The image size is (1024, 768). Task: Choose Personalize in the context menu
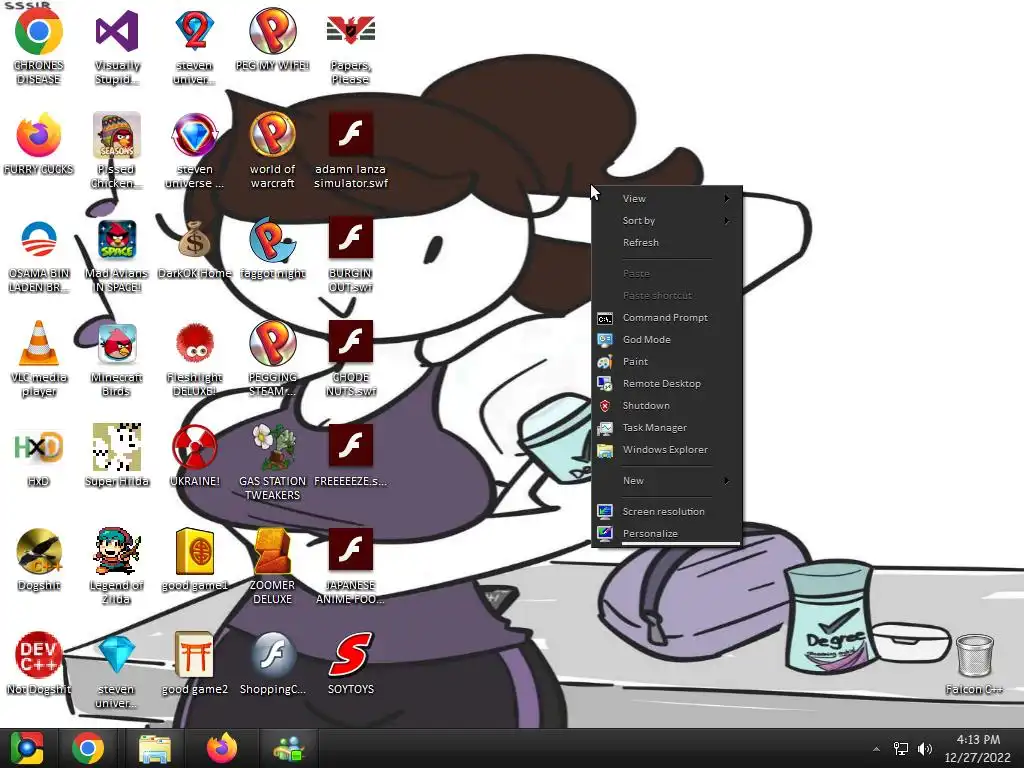[667, 534]
